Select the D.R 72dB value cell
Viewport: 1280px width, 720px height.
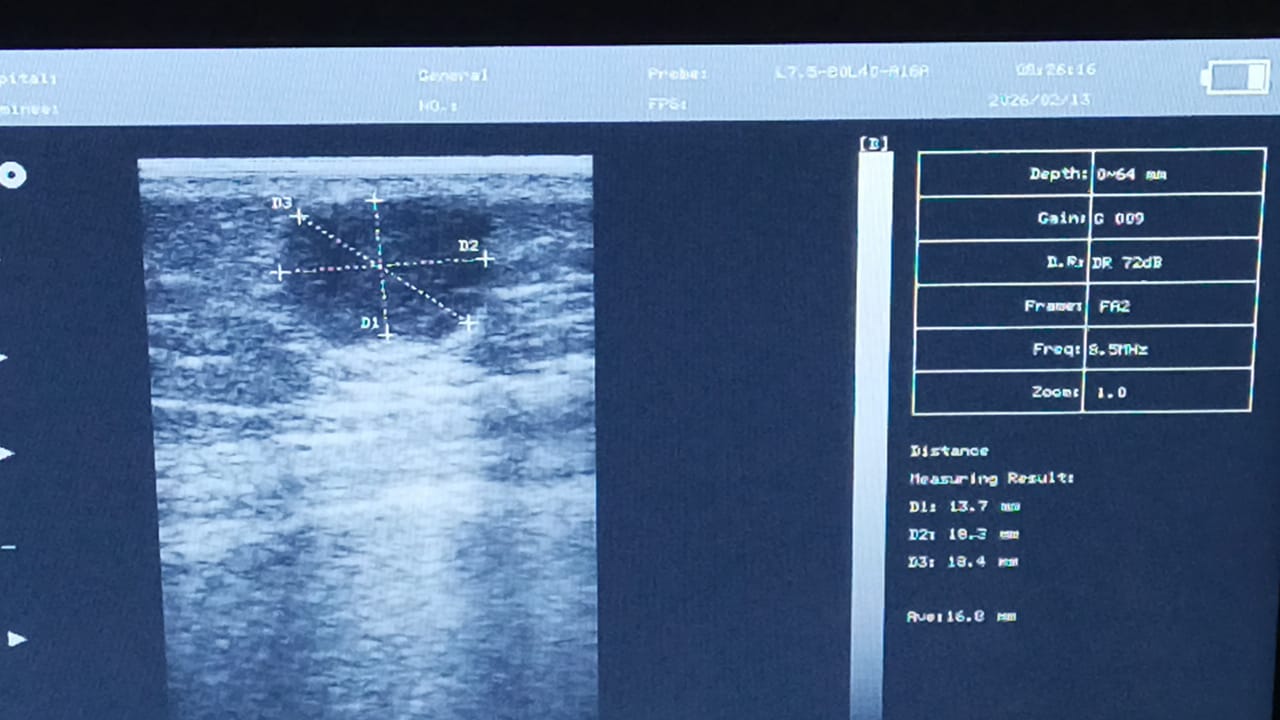[1172, 262]
